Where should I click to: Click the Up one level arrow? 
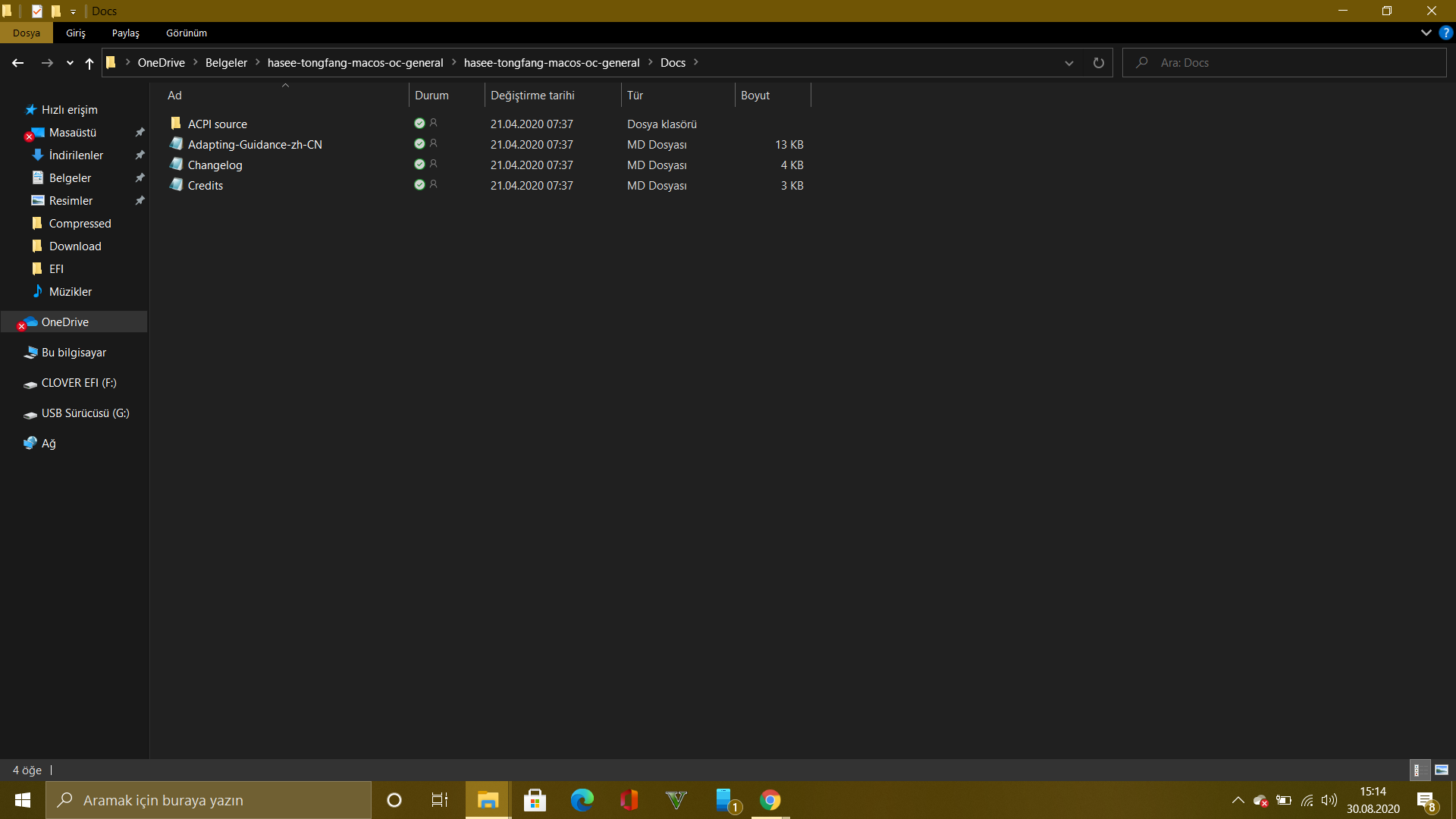pos(89,63)
